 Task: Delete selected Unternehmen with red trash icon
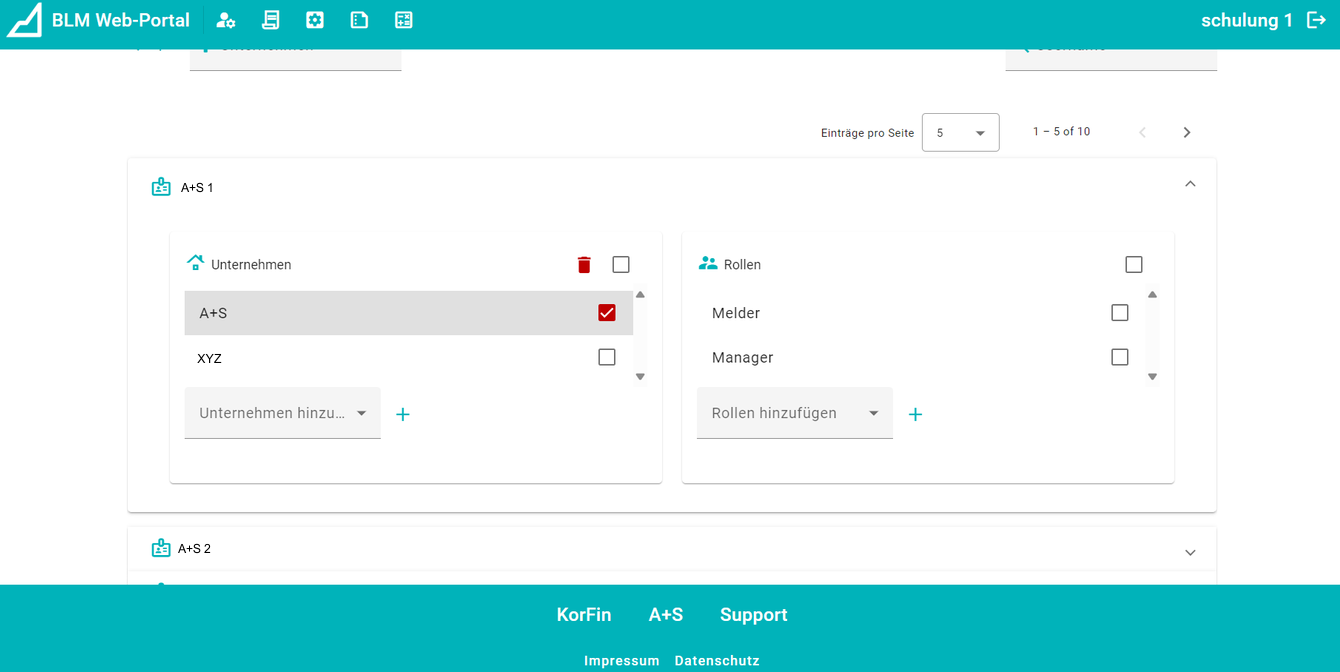(x=584, y=265)
